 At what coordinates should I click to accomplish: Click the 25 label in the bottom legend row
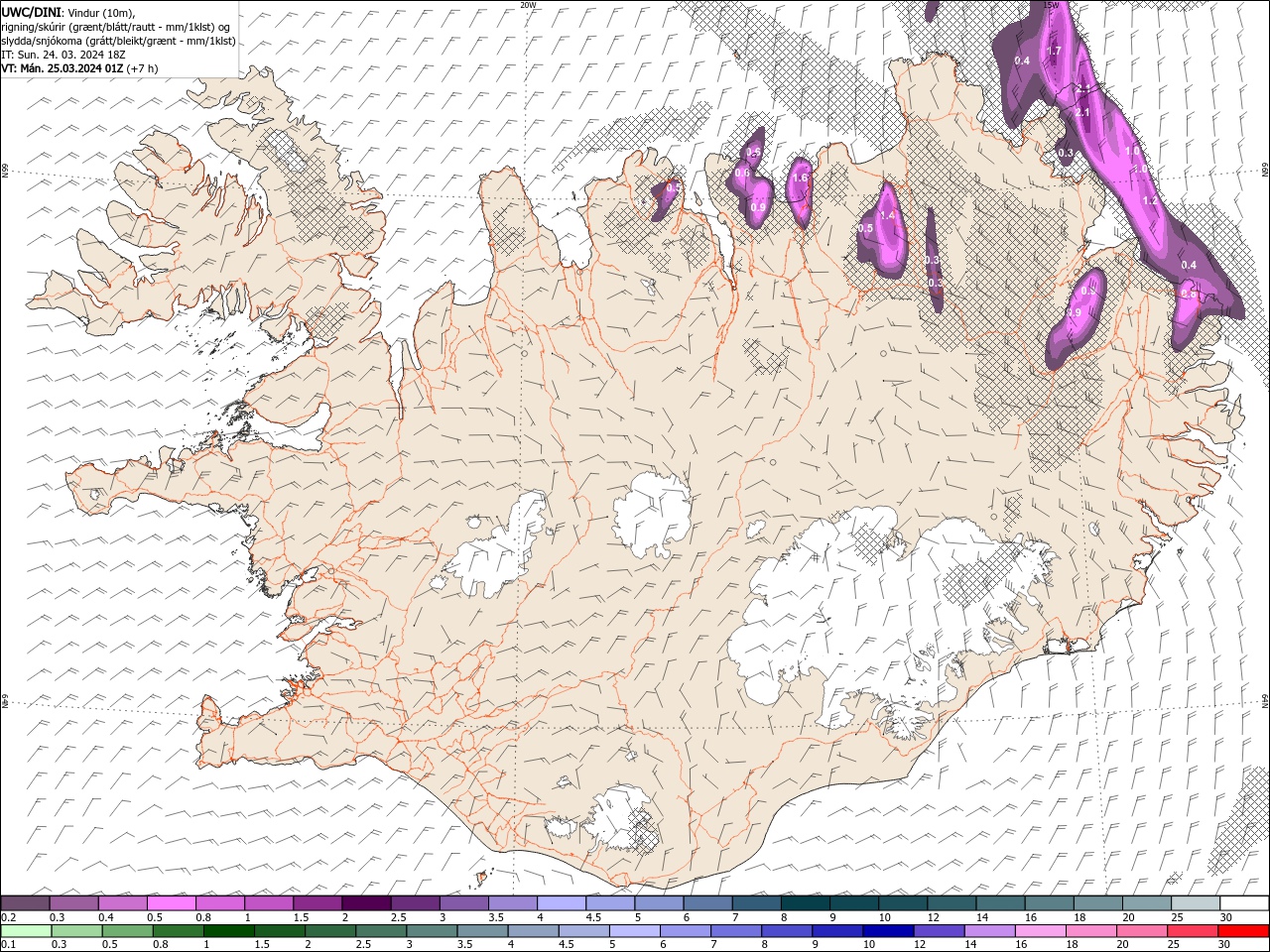pyautogui.click(x=1172, y=945)
